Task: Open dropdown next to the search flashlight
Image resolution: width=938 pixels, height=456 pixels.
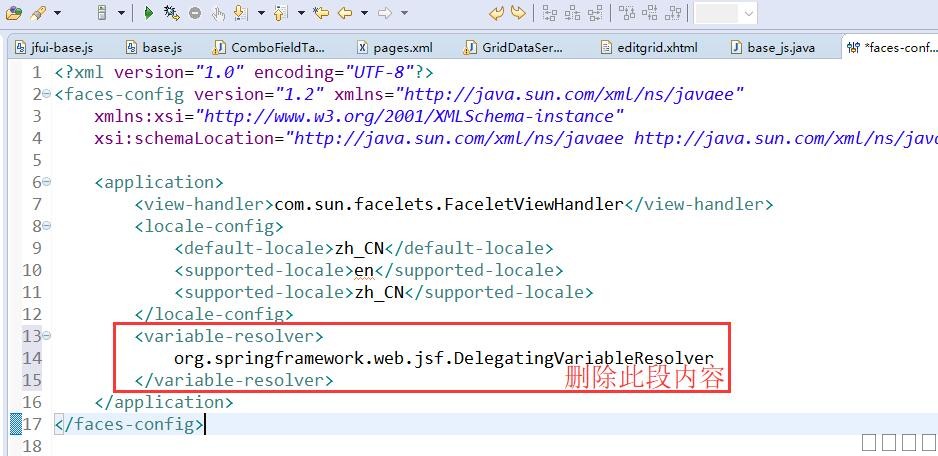Action: [x=56, y=13]
